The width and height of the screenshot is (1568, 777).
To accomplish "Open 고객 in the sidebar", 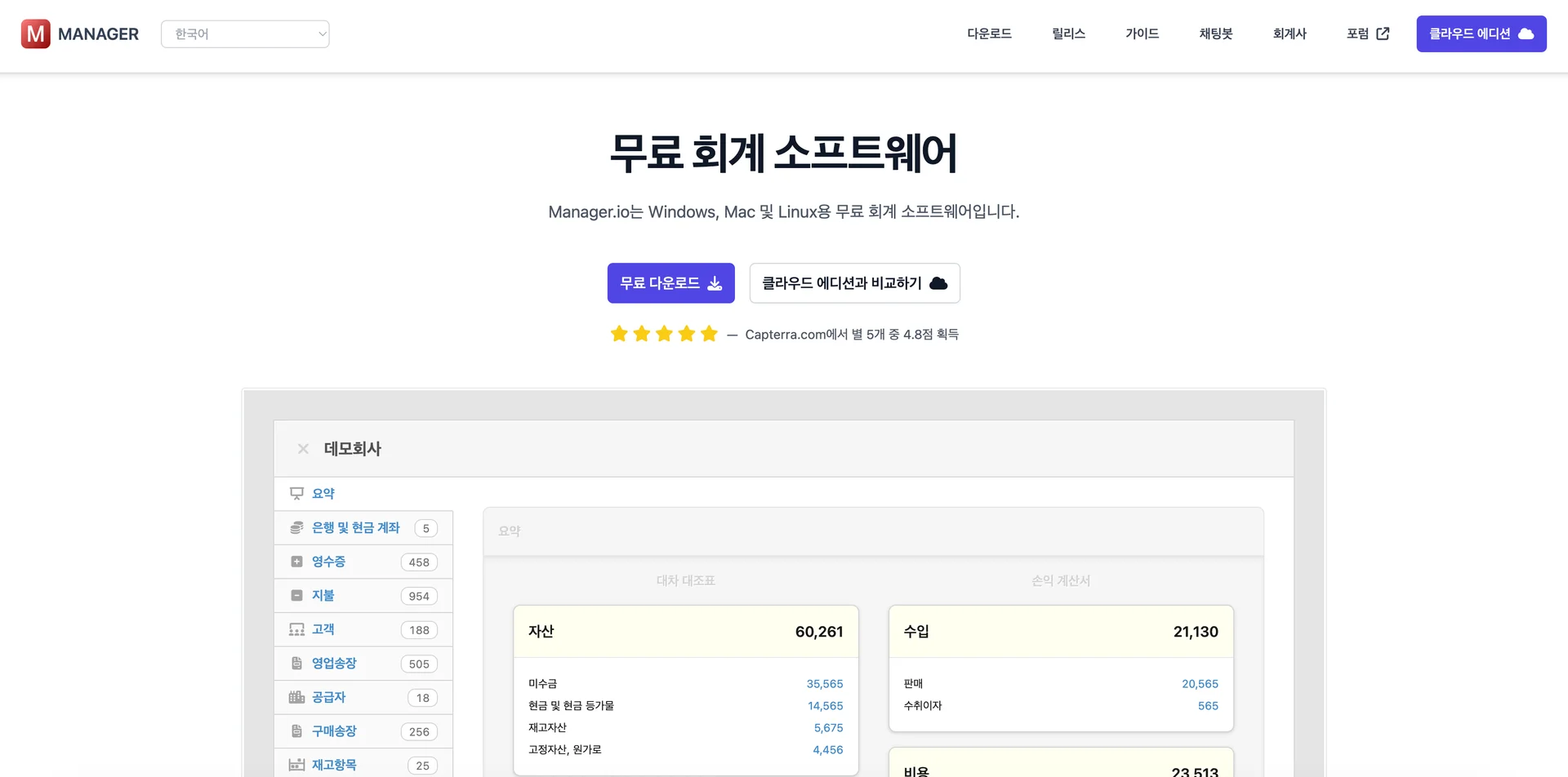I will (x=323, y=629).
